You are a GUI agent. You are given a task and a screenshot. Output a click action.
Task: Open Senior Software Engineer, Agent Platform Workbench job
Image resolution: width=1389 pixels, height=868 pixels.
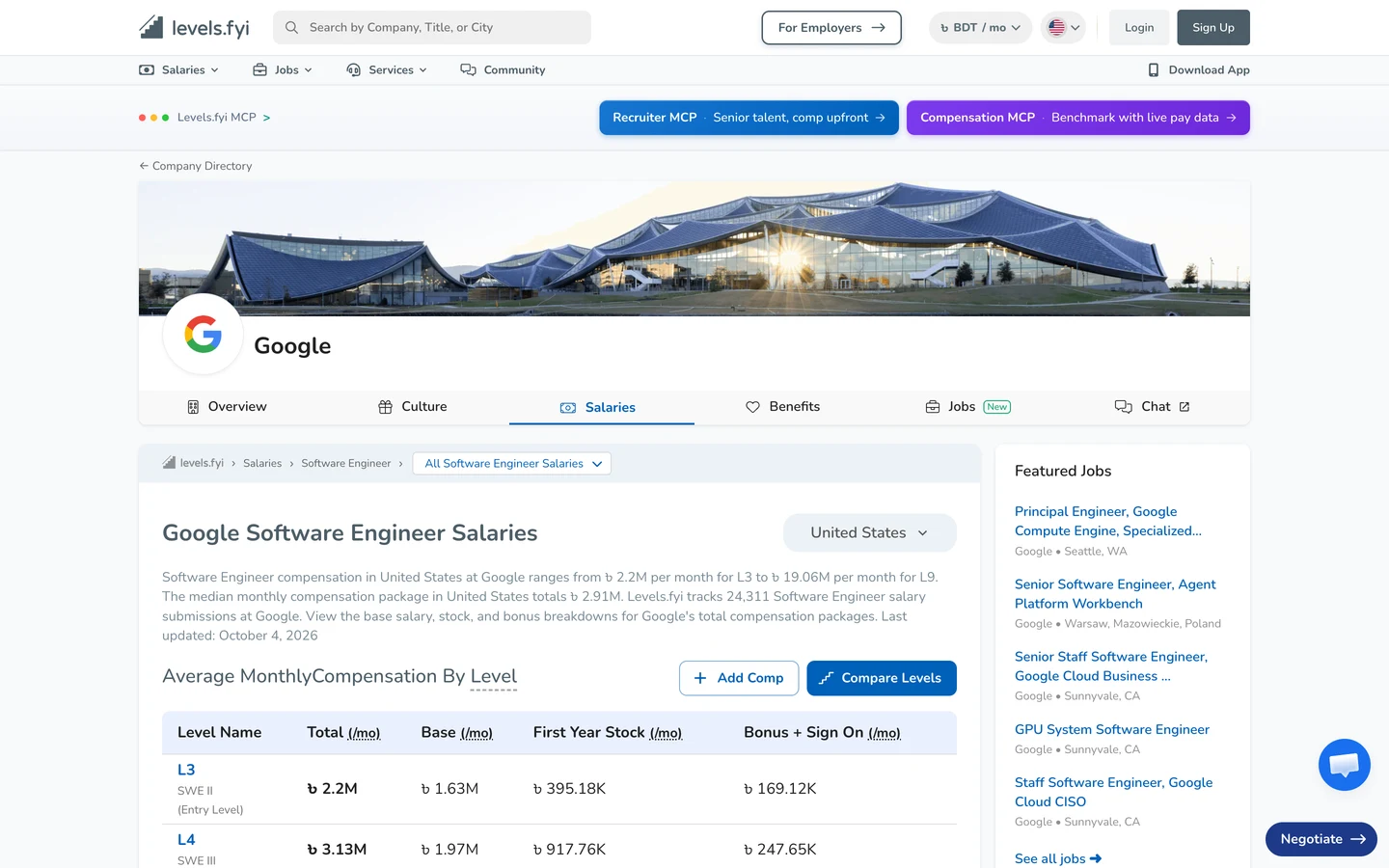pos(1115,594)
